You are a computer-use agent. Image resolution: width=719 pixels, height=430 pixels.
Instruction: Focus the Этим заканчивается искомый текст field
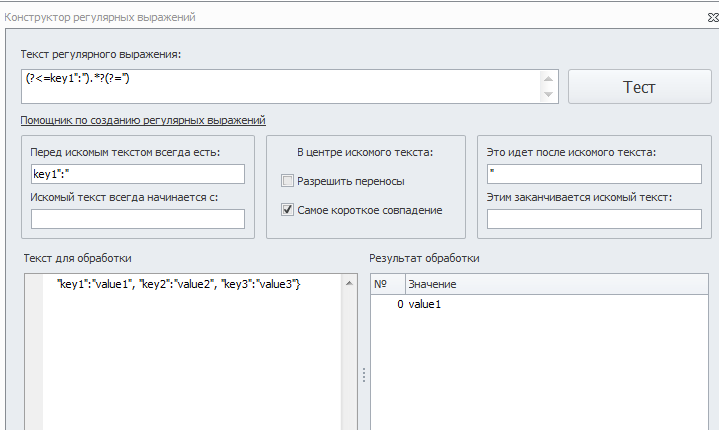tap(594, 219)
